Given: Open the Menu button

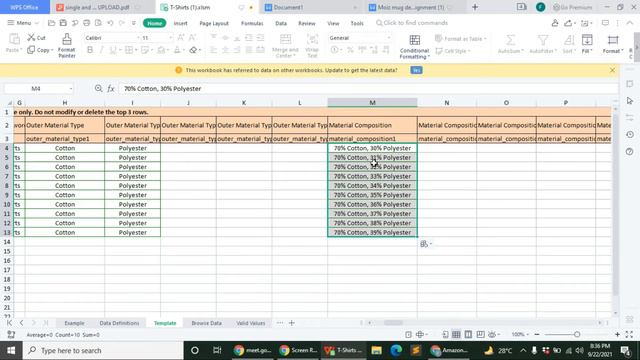Looking at the screenshot, I should (x=22, y=23).
